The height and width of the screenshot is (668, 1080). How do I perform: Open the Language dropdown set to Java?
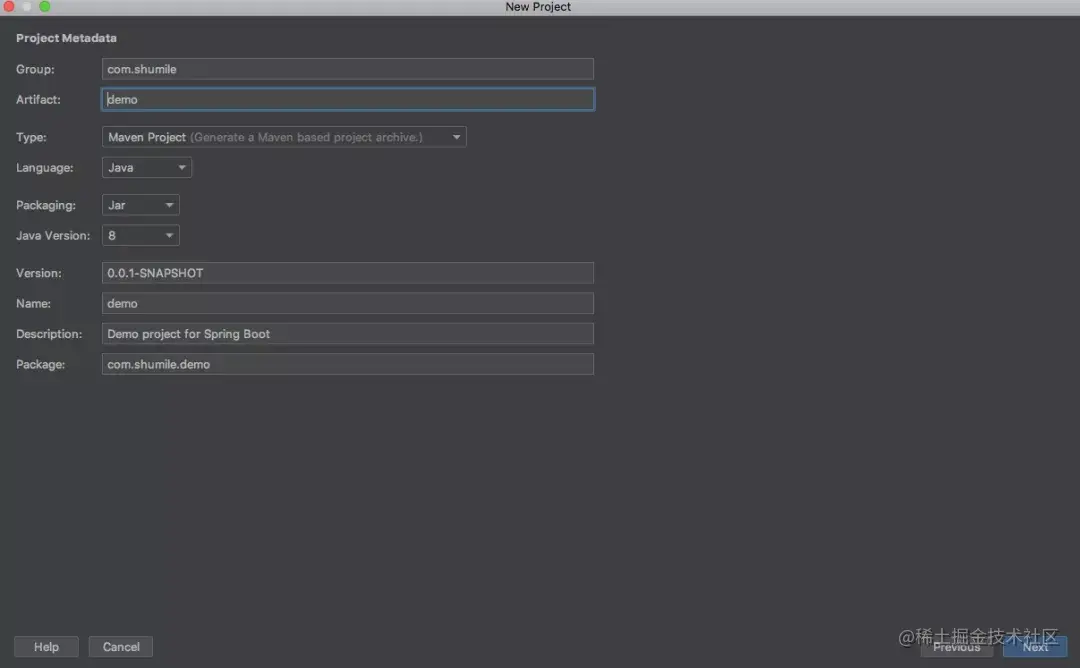147,167
